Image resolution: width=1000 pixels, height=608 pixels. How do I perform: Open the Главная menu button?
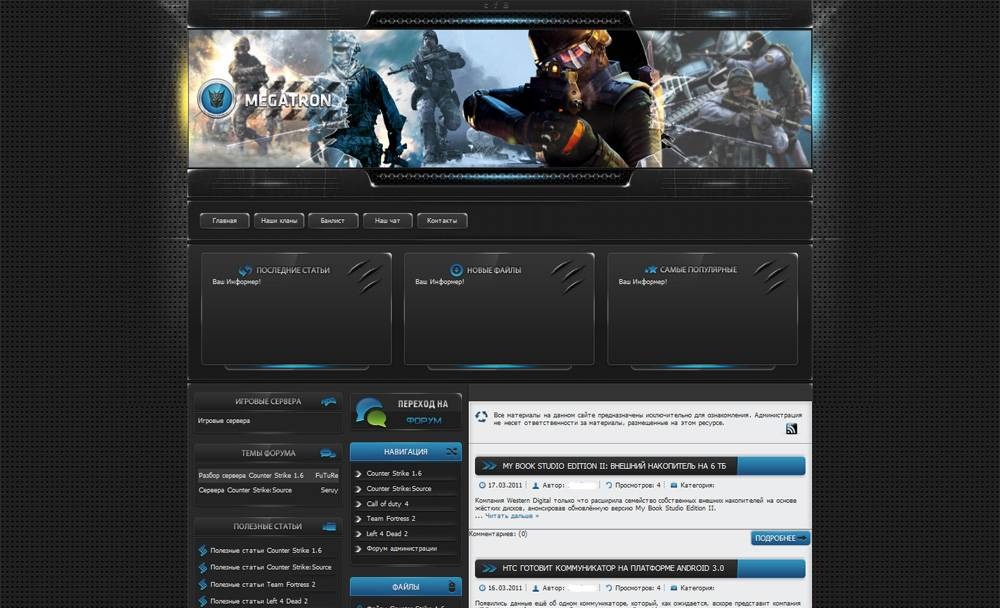coord(224,221)
